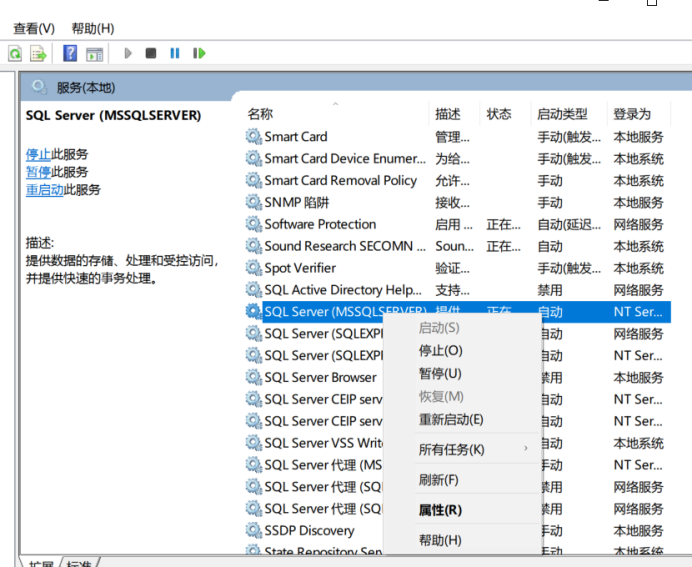Click 正在... status of Sound Research SECOMN

(x=504, y=246)
